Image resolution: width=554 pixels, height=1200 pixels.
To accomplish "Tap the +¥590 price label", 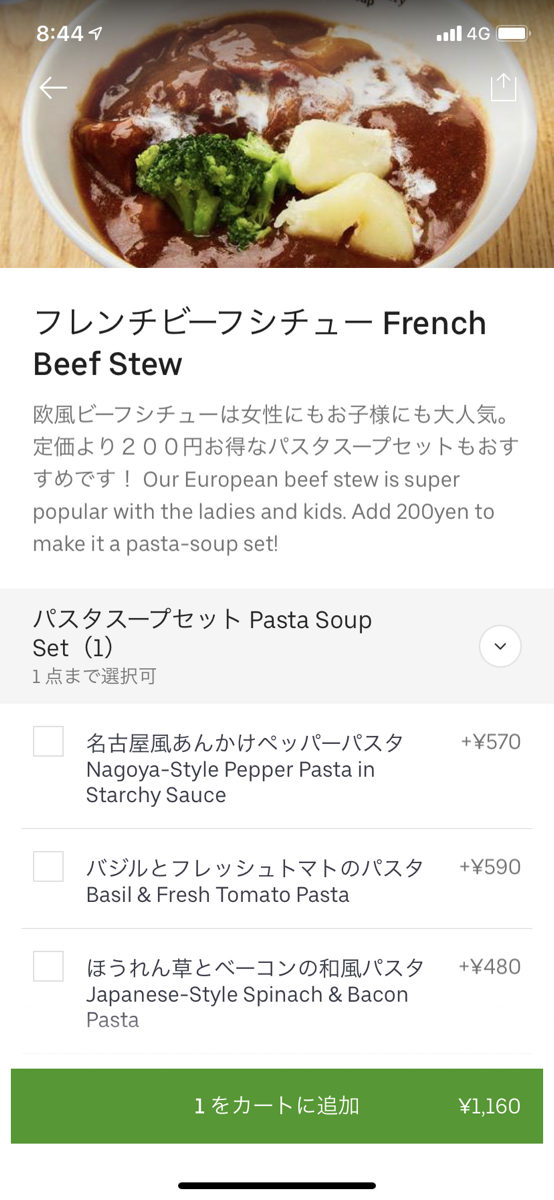I will [x=490, y=867].
